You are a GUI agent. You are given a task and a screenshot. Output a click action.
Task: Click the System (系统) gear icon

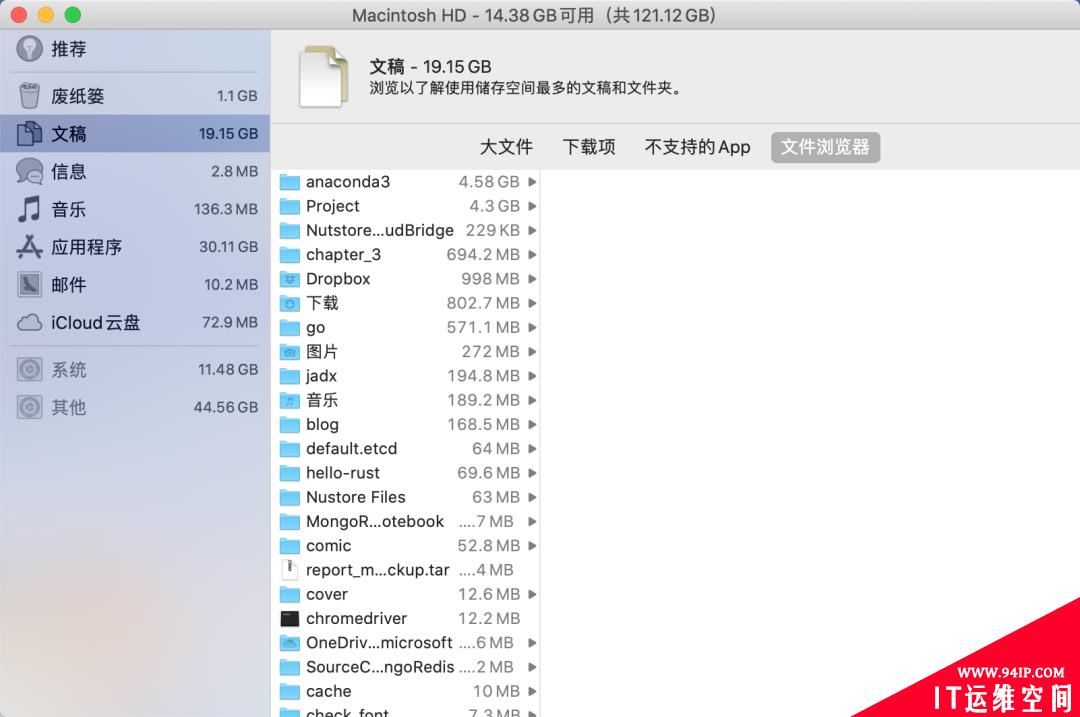coord(29,370)
